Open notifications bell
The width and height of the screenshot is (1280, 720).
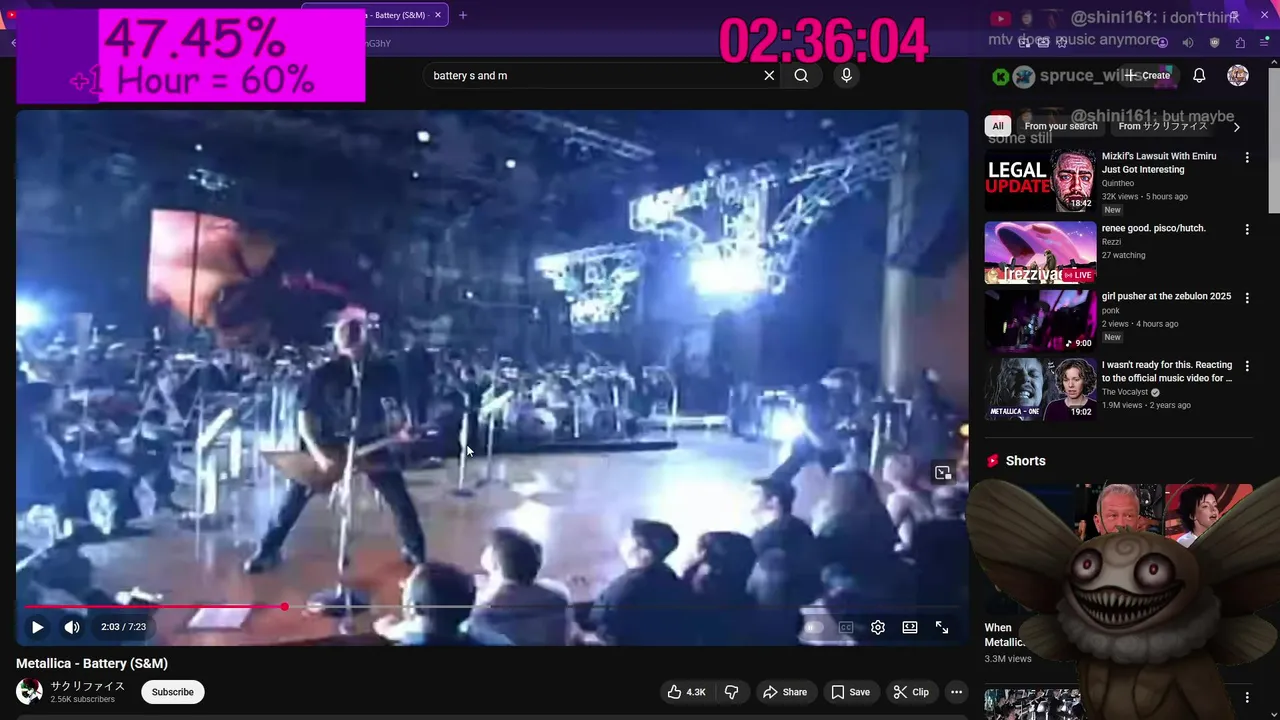click(x=1199, y=75)
